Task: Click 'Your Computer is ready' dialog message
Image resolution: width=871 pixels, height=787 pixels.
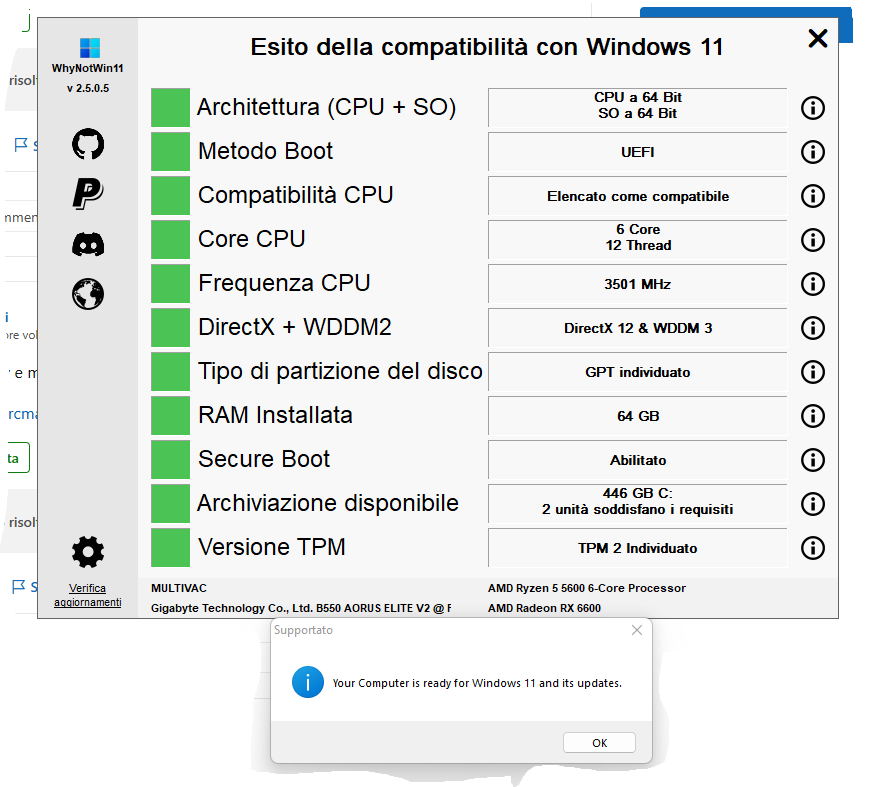Action: tap(477, 683)
